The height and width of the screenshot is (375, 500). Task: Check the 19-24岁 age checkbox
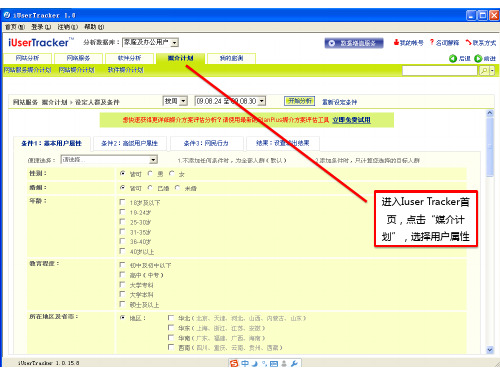[x=122, y=212]
